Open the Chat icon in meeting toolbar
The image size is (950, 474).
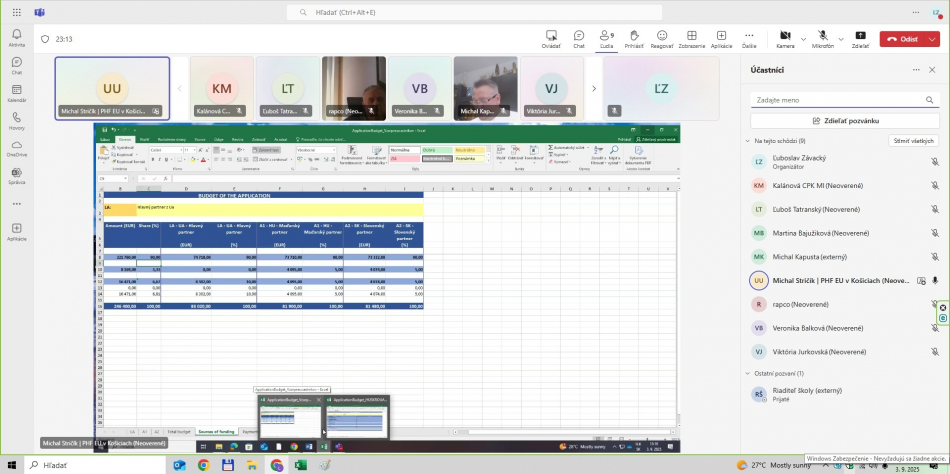tap(579, 38)
